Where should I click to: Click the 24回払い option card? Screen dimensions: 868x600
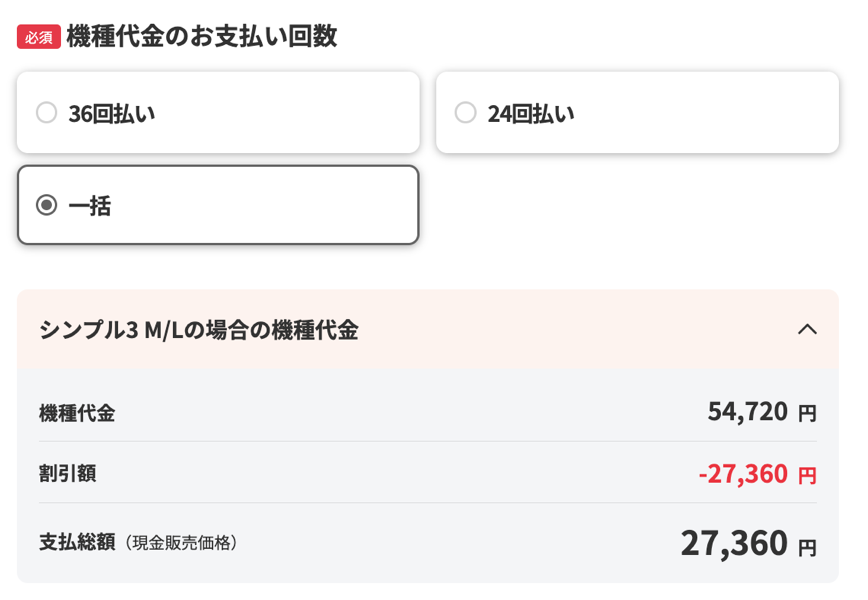636,113
